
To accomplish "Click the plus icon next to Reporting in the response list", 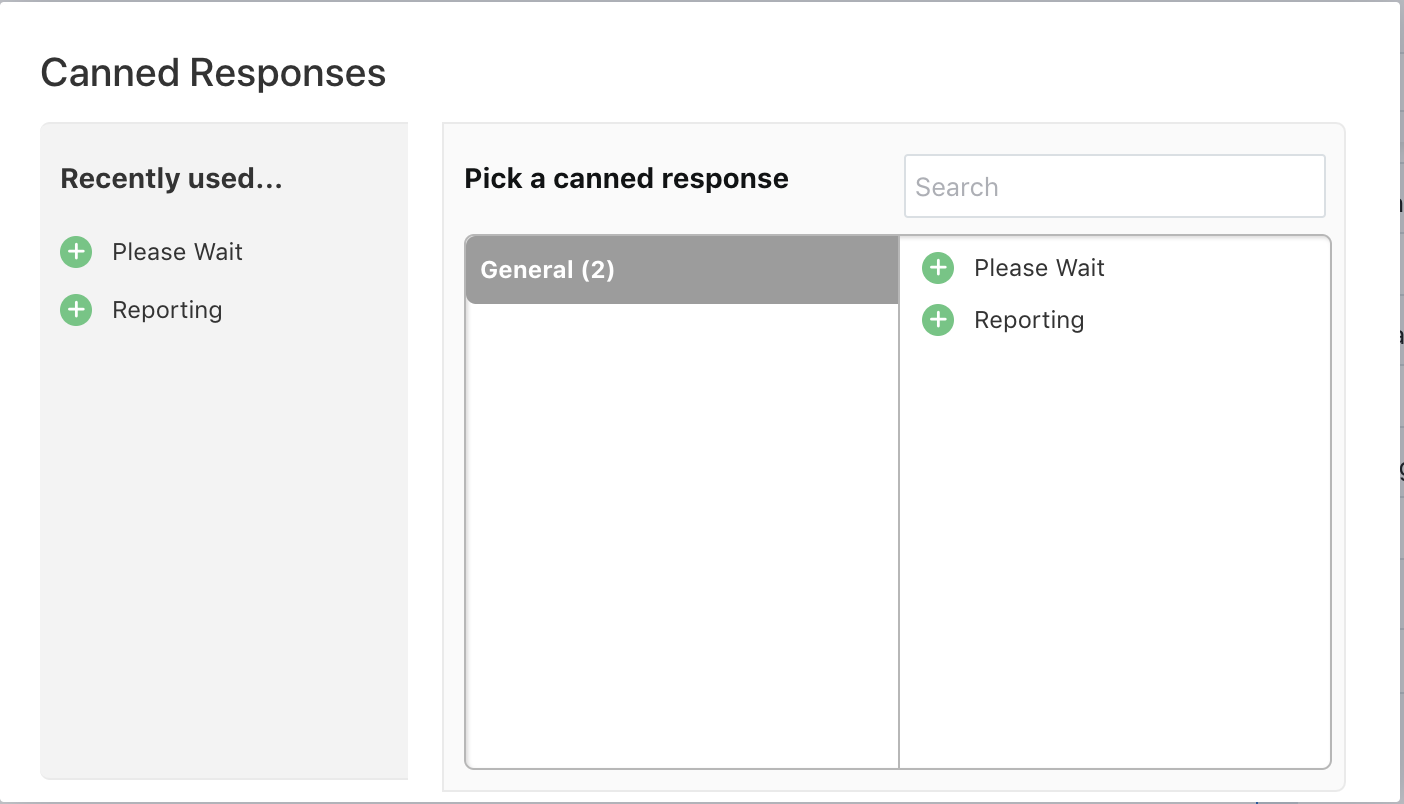I will point(937,319).
